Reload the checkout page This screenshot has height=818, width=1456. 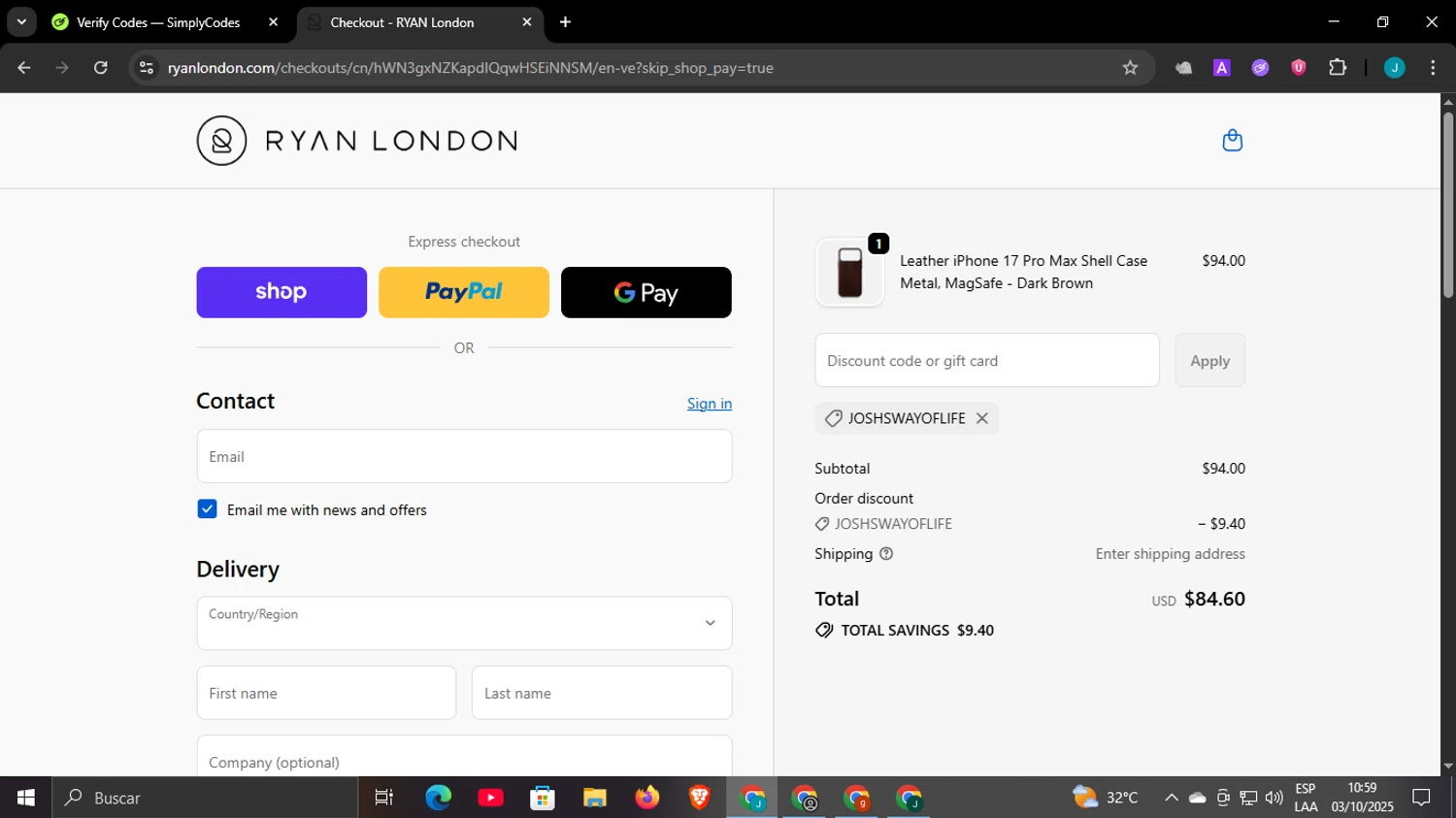tap(101, 68)
